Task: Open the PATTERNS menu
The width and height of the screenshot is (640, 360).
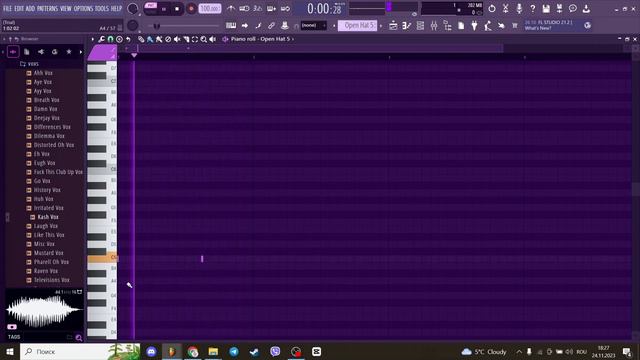Action: (x=47, y=9)
